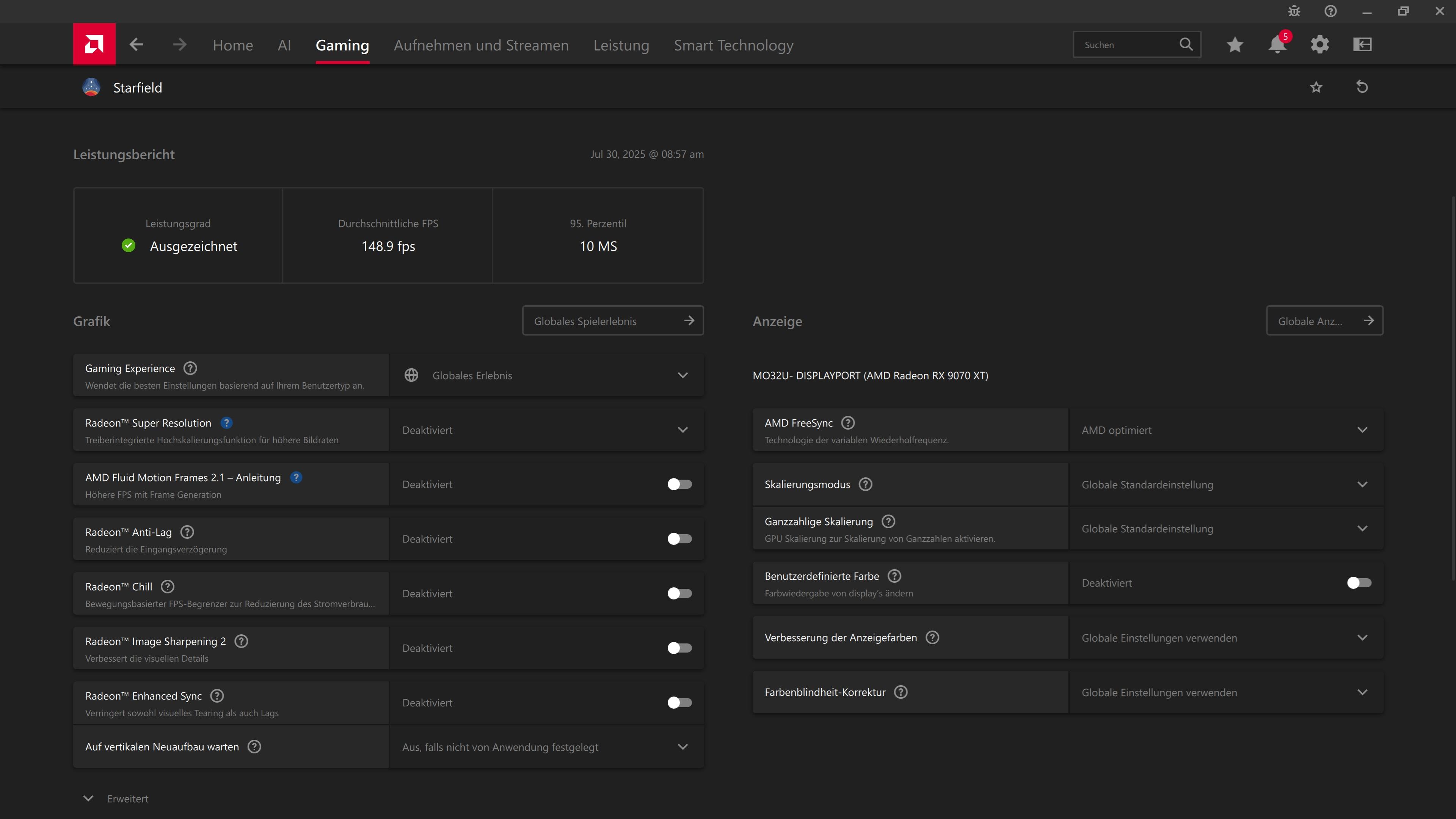Click the AMD logo home icon
The width and height of the screenshot is (1456, 819).
click(94, 44)
